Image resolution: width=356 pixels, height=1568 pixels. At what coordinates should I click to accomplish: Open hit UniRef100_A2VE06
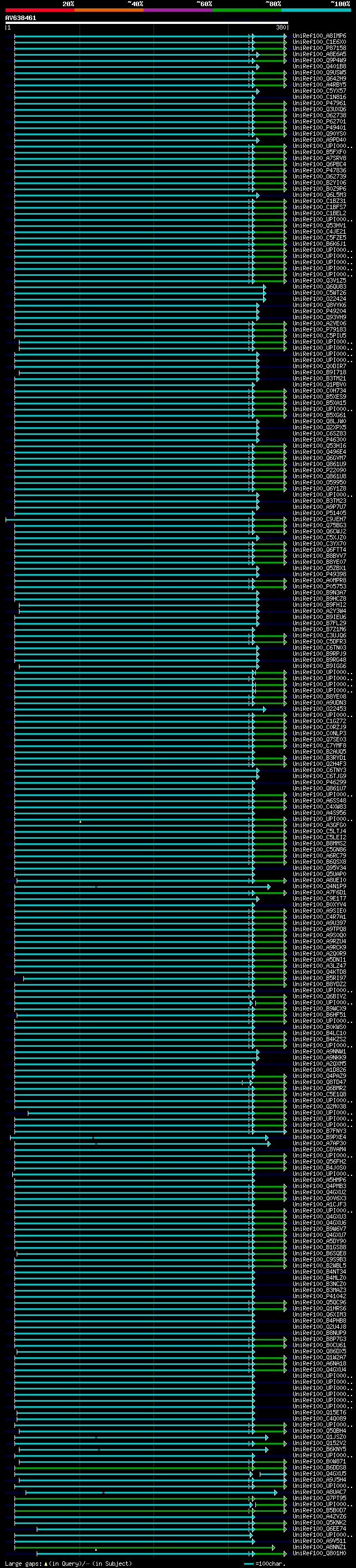[x=319, y=323]
